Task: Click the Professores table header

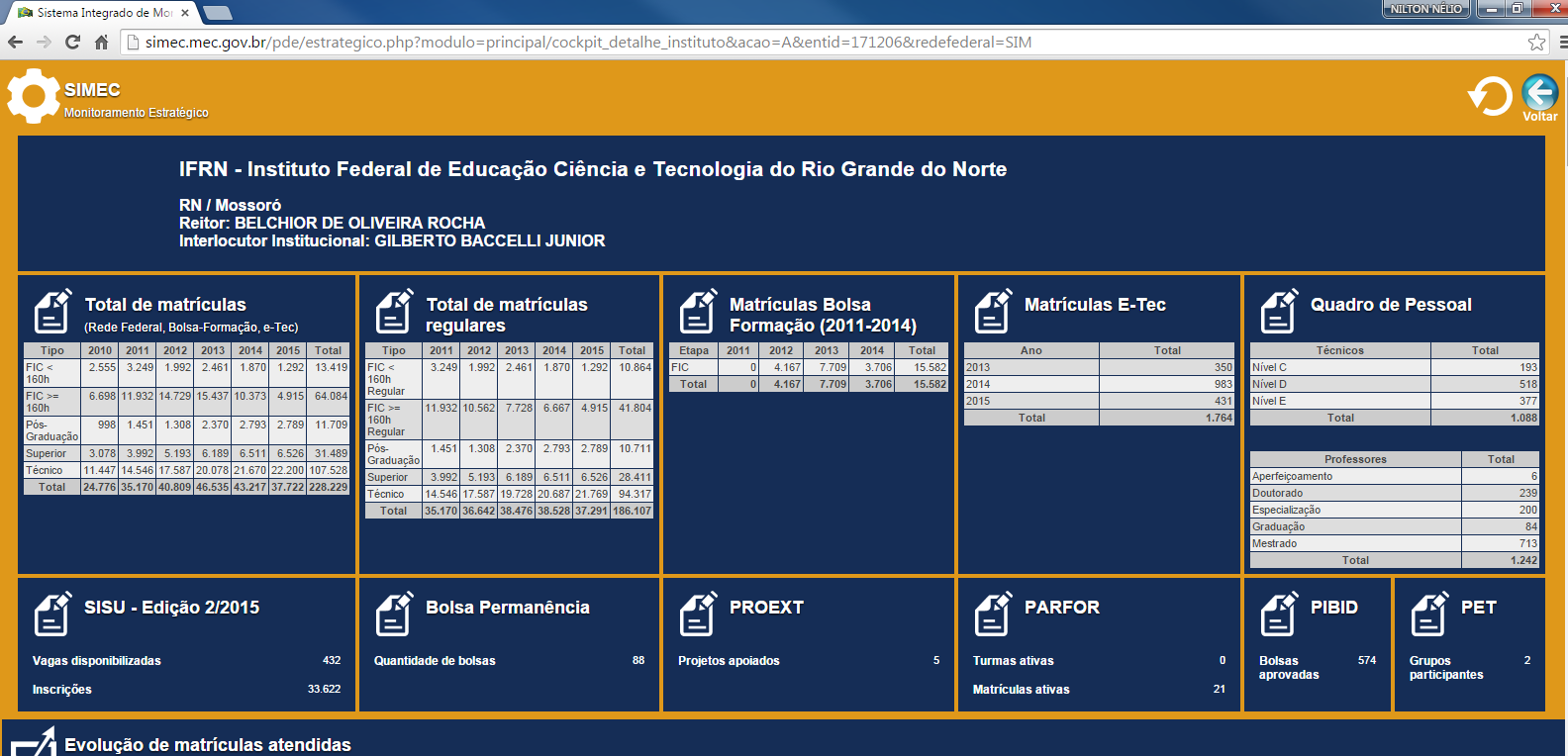Action: point(1355,459)
